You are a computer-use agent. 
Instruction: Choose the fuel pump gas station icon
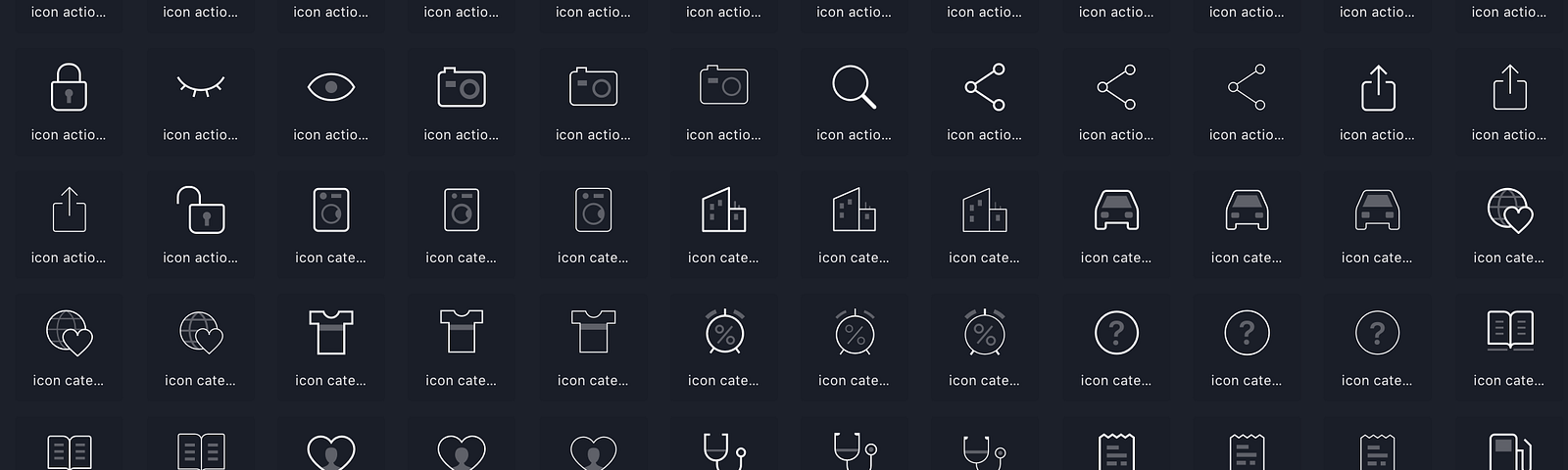click(1510, 452)
